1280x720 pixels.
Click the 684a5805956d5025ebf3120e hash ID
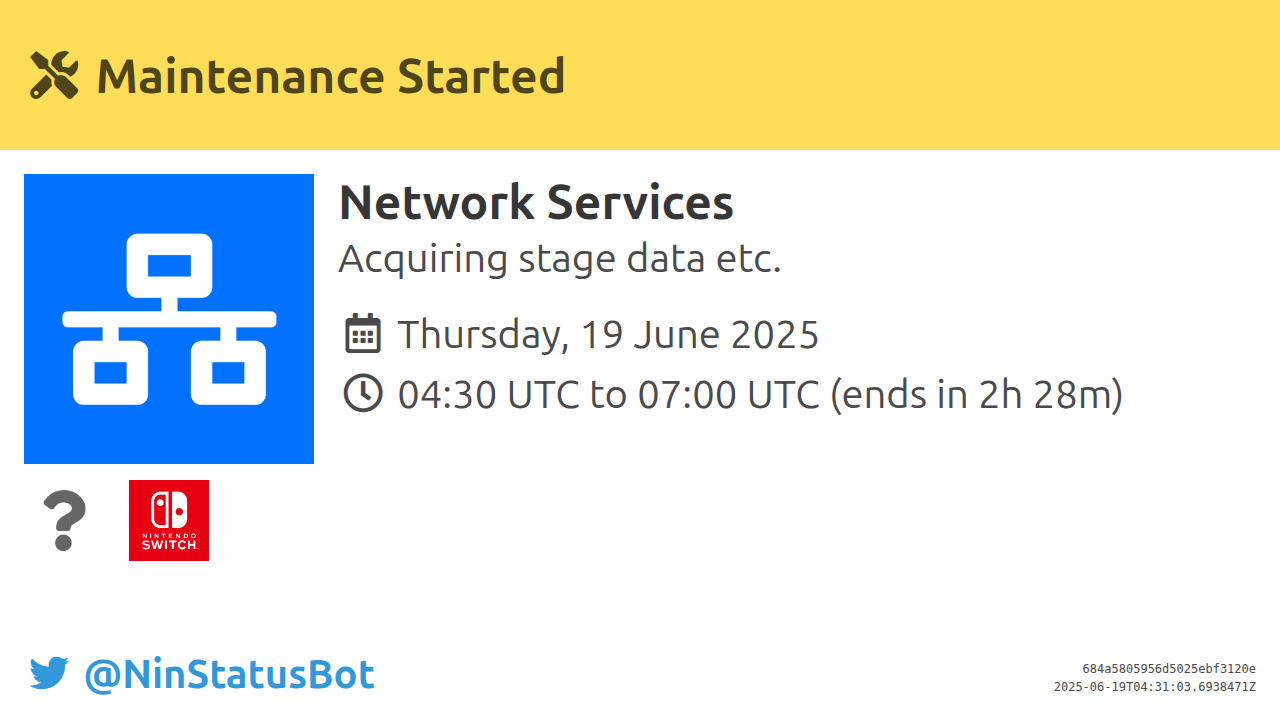point(1169,669)
